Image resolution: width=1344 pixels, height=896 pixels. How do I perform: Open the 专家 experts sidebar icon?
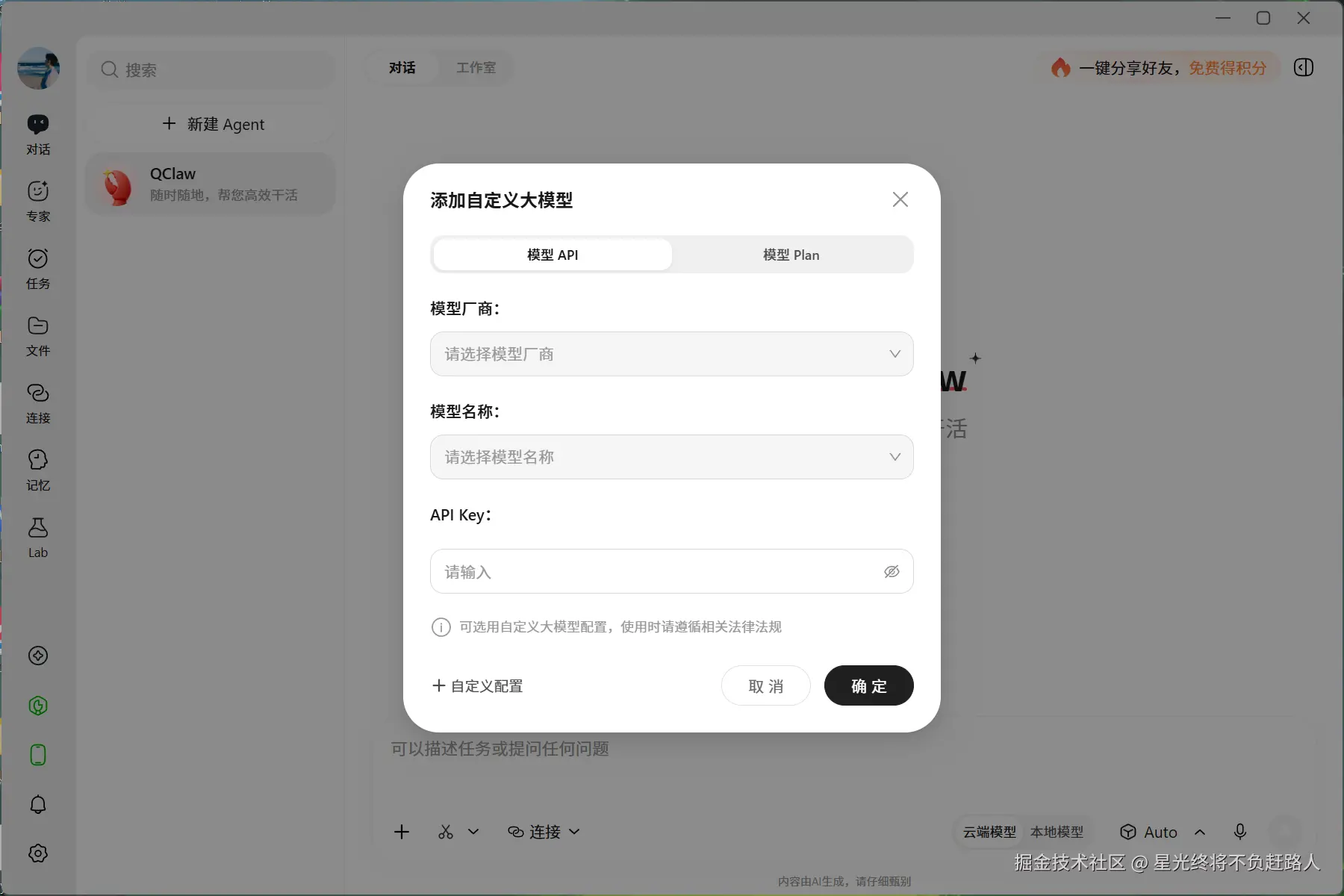tap(38, 202)
